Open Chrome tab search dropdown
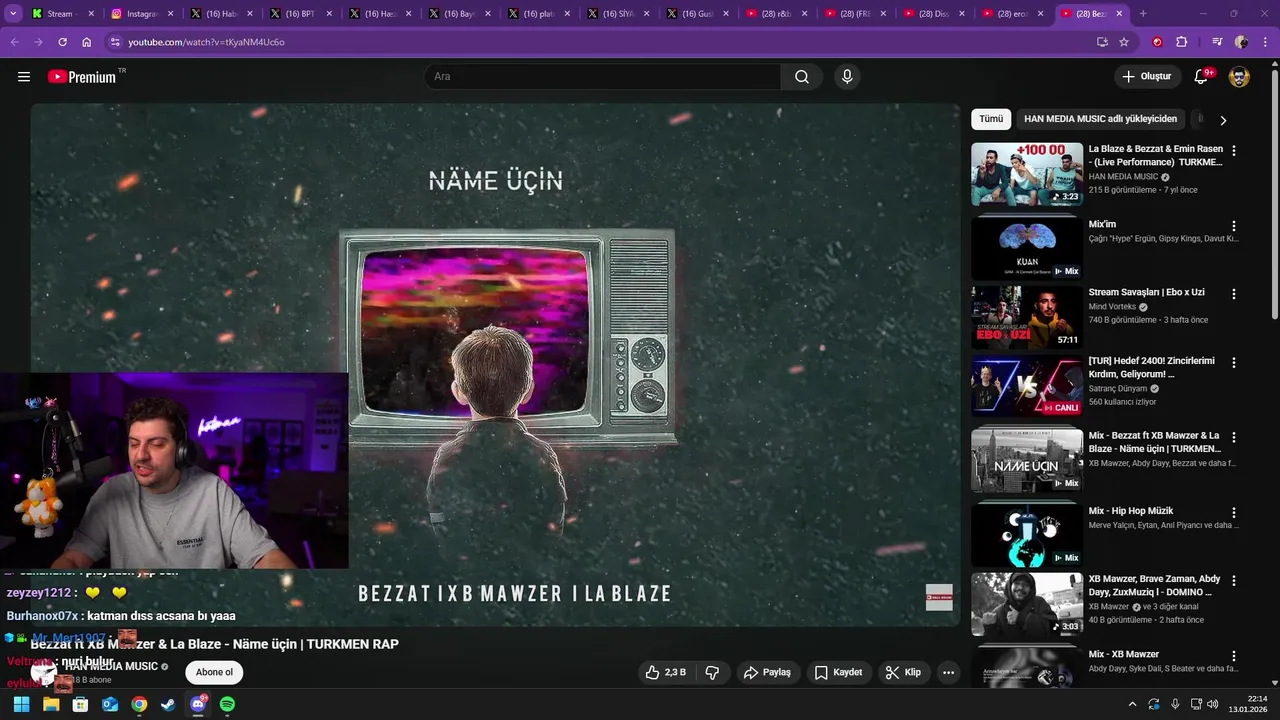Screen dimensions: 1280x720 (x=13, y=14)
